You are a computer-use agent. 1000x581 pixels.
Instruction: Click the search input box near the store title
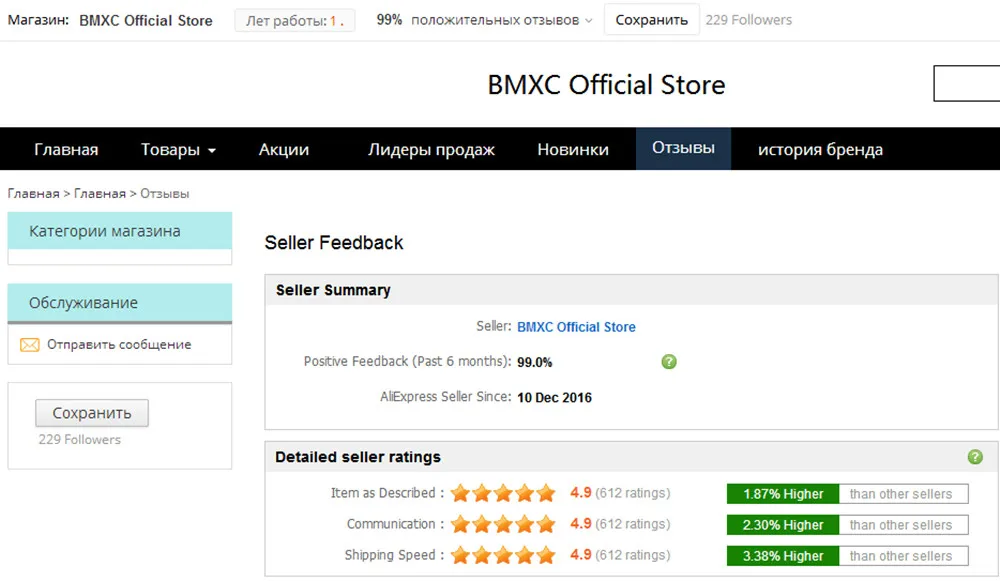tap(966, 83)
